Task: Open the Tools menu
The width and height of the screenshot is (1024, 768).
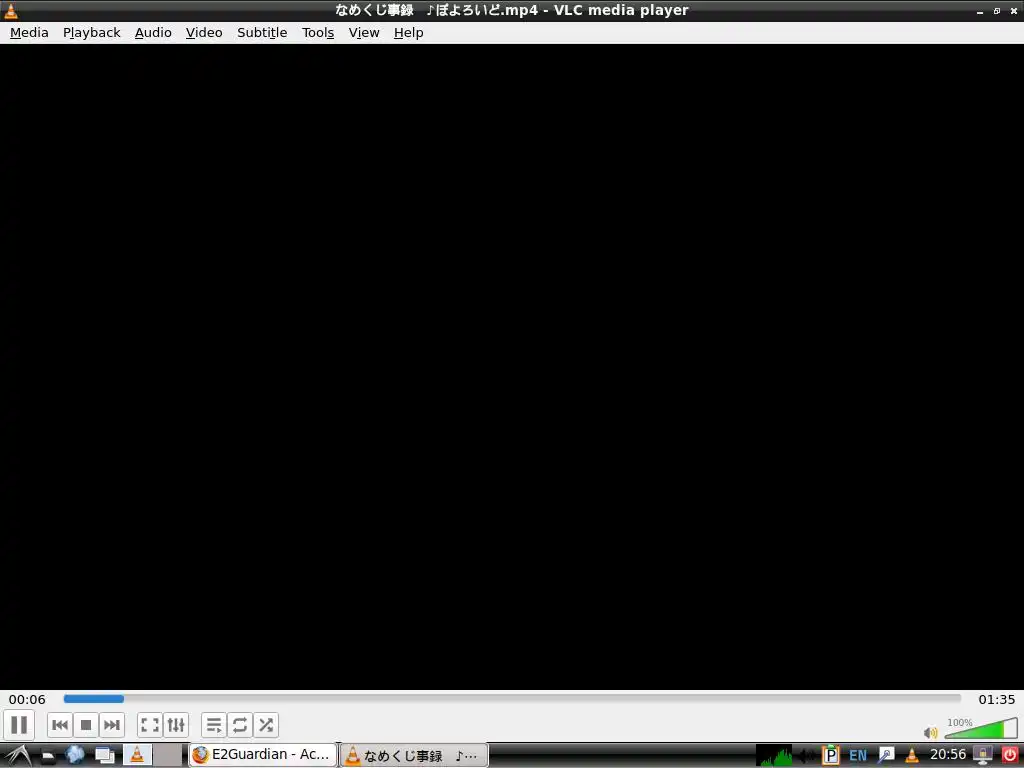Action: click(x=318, y=33)
